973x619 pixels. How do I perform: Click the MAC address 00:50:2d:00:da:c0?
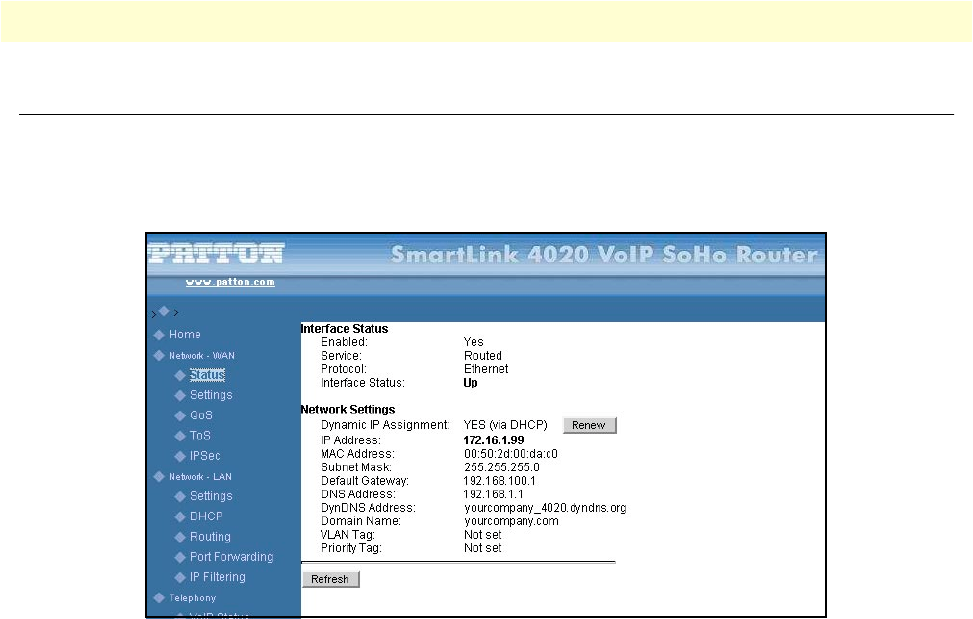click(511, 453)
